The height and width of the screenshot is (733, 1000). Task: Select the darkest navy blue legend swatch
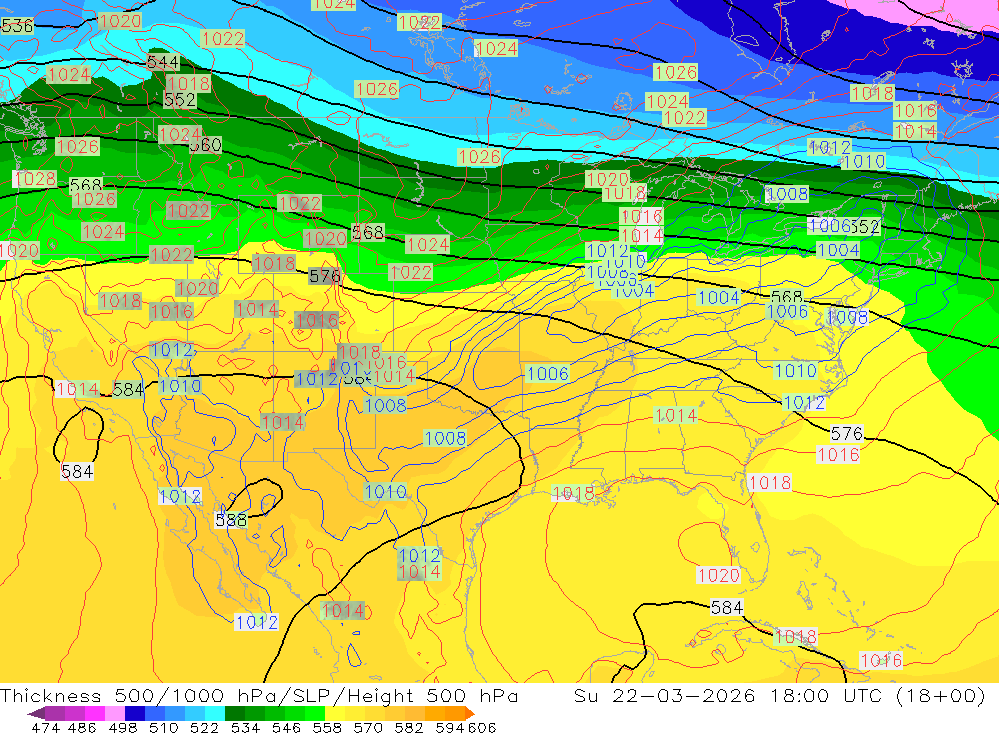(x=135, y=713)
